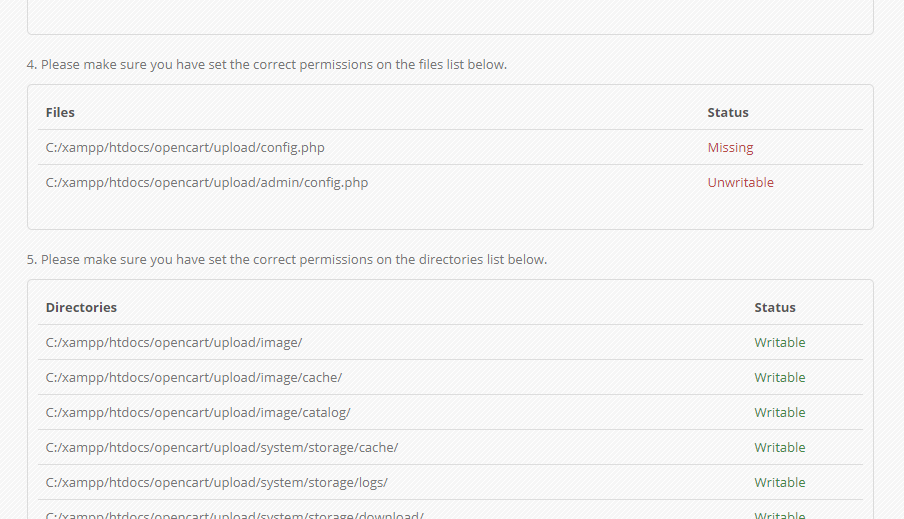Click Writable status for image/cache/ row

780,378
